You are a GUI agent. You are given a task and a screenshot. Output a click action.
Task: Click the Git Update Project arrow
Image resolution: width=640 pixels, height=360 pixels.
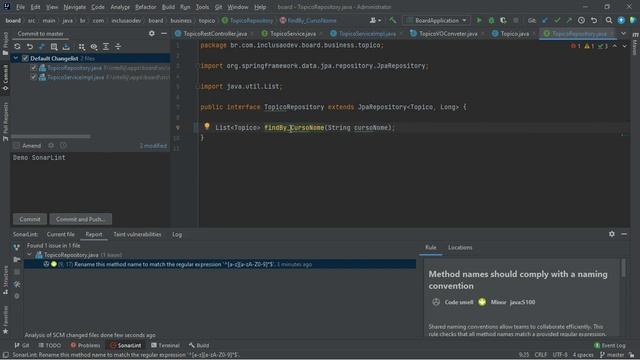click(545, 20)
